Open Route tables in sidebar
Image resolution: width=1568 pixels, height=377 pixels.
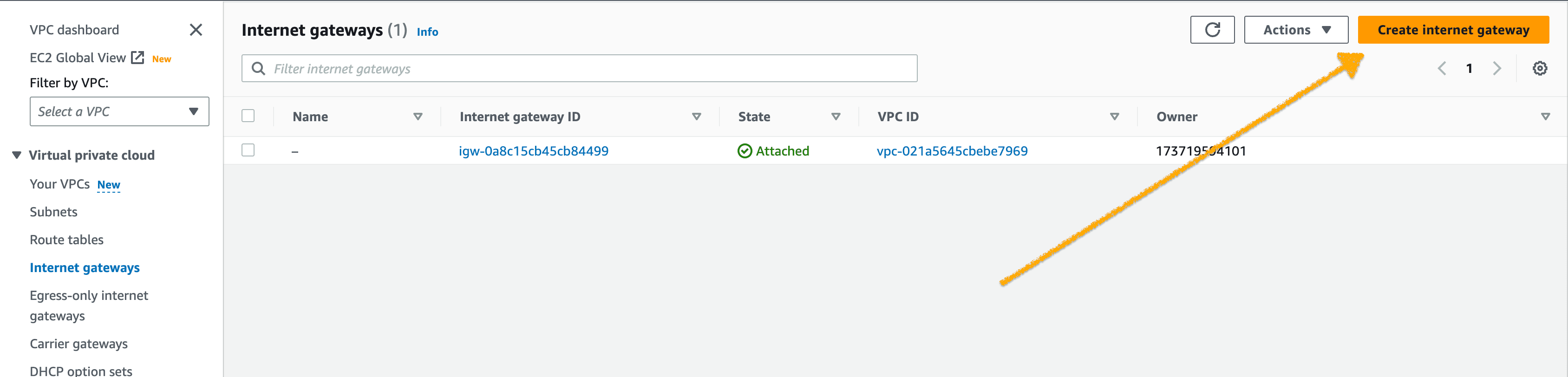(x=66, y=240)
